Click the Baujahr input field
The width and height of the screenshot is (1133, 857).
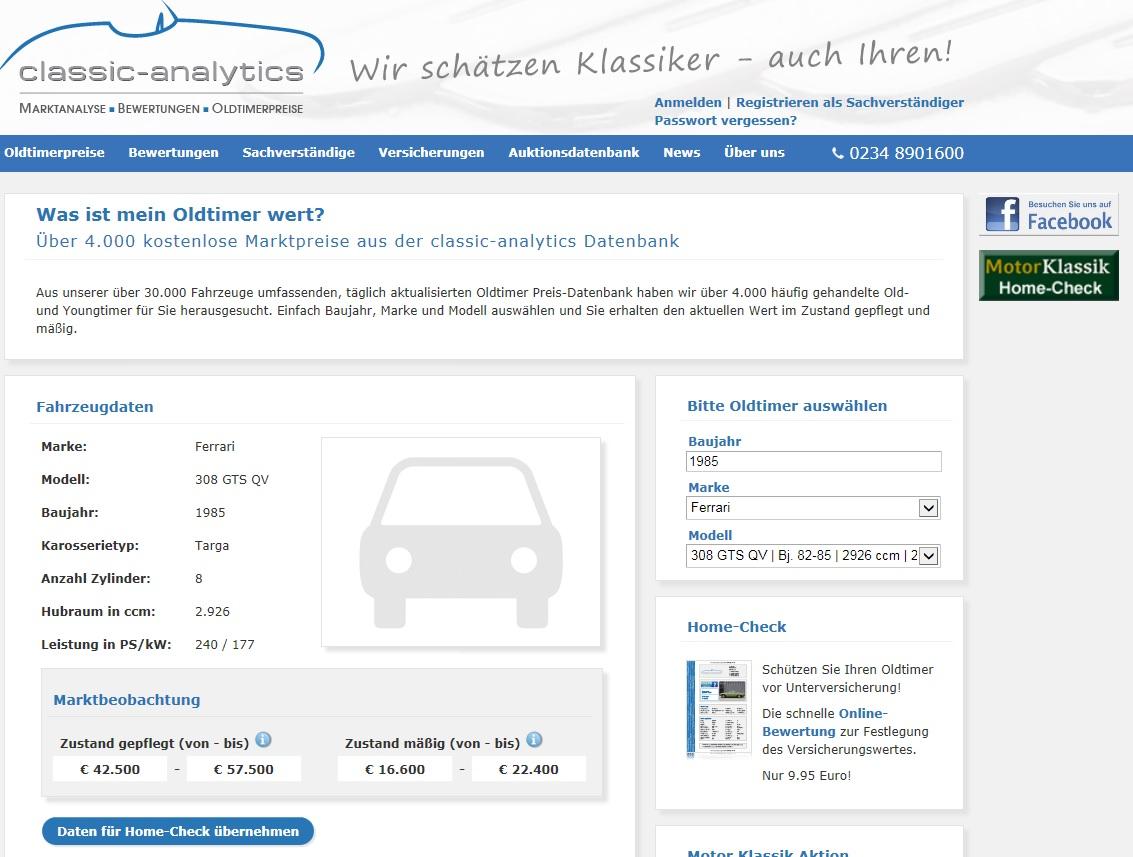(813, 461)
